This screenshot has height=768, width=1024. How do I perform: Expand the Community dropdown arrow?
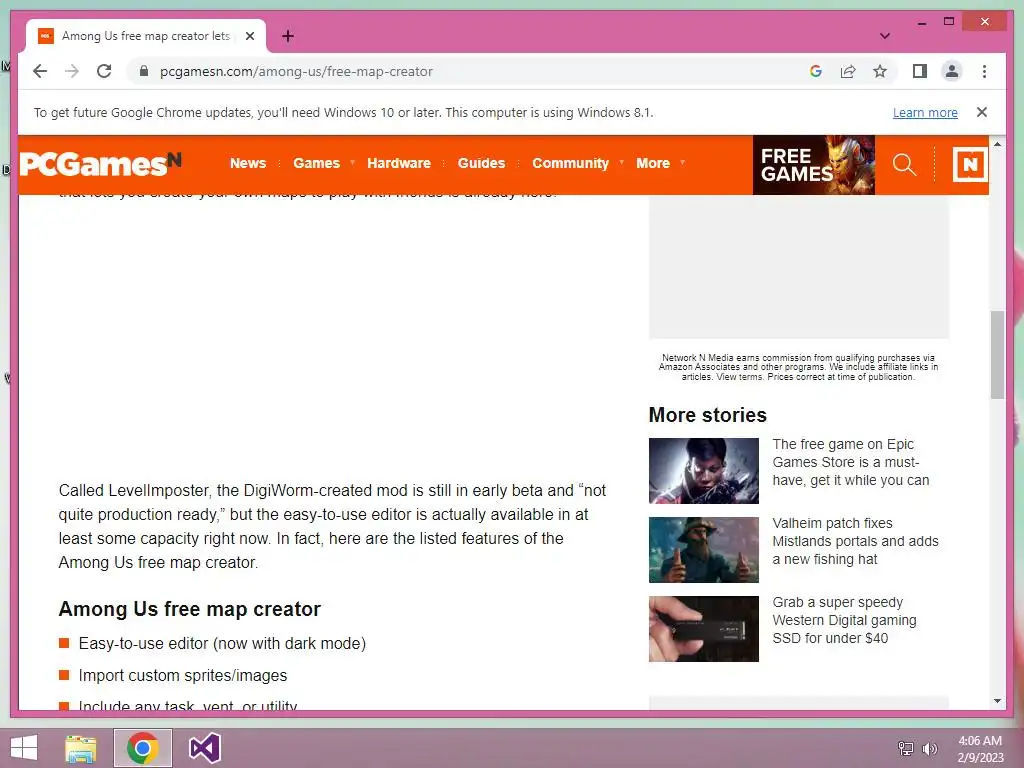(x=621, y=162)
